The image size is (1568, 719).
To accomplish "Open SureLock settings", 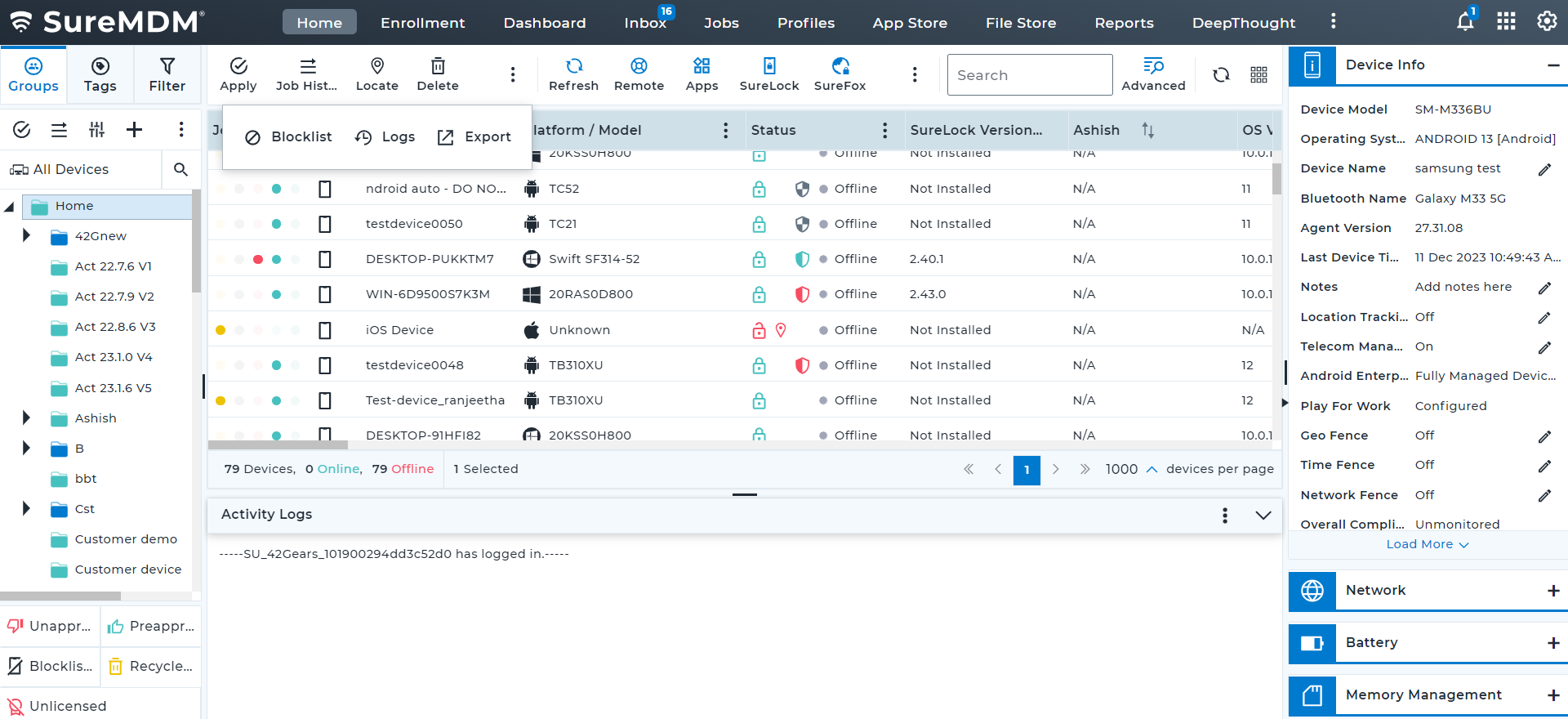I will pyautogui.click(x=769, y=74).
